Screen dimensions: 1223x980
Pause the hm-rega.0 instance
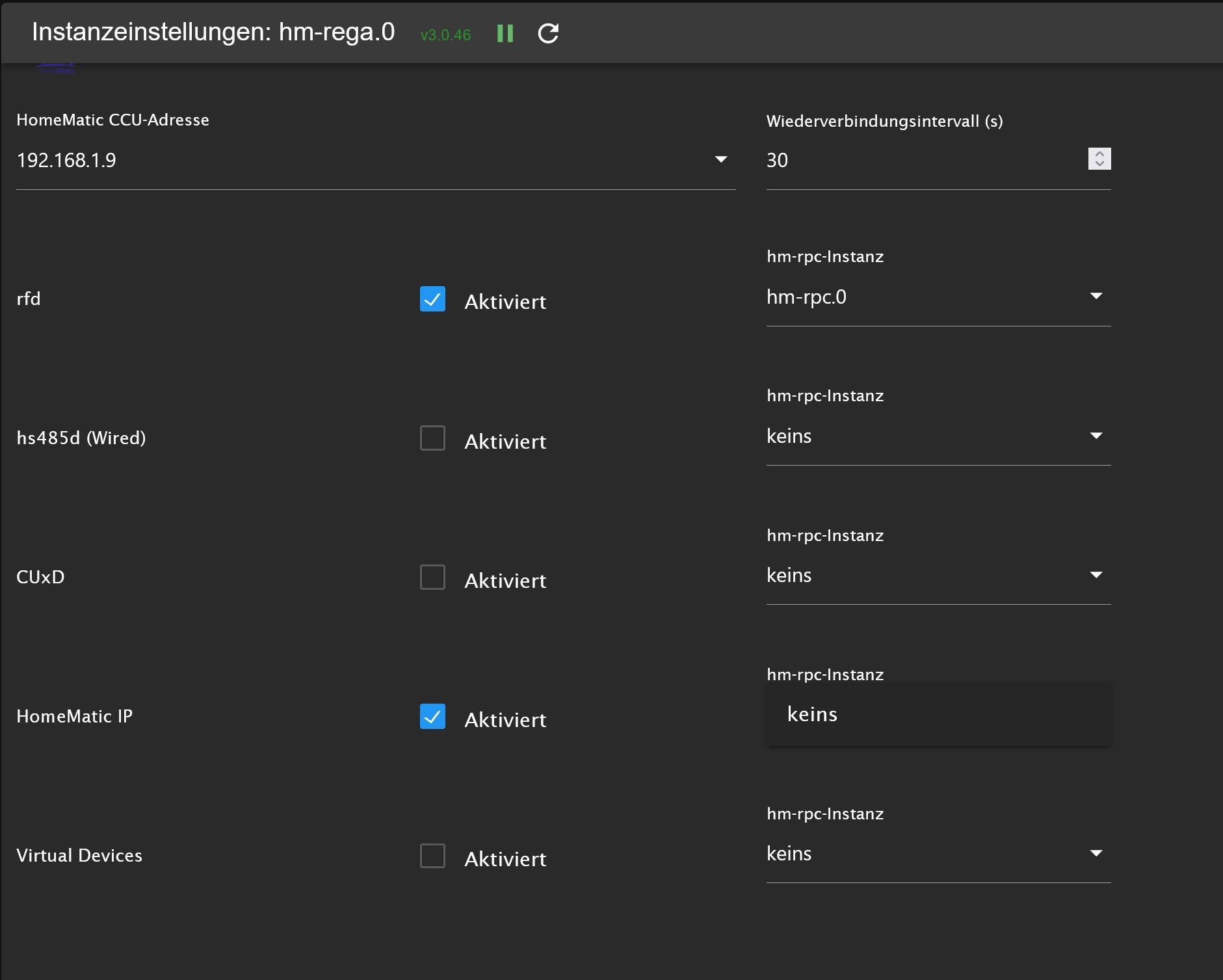coord(505,34)
